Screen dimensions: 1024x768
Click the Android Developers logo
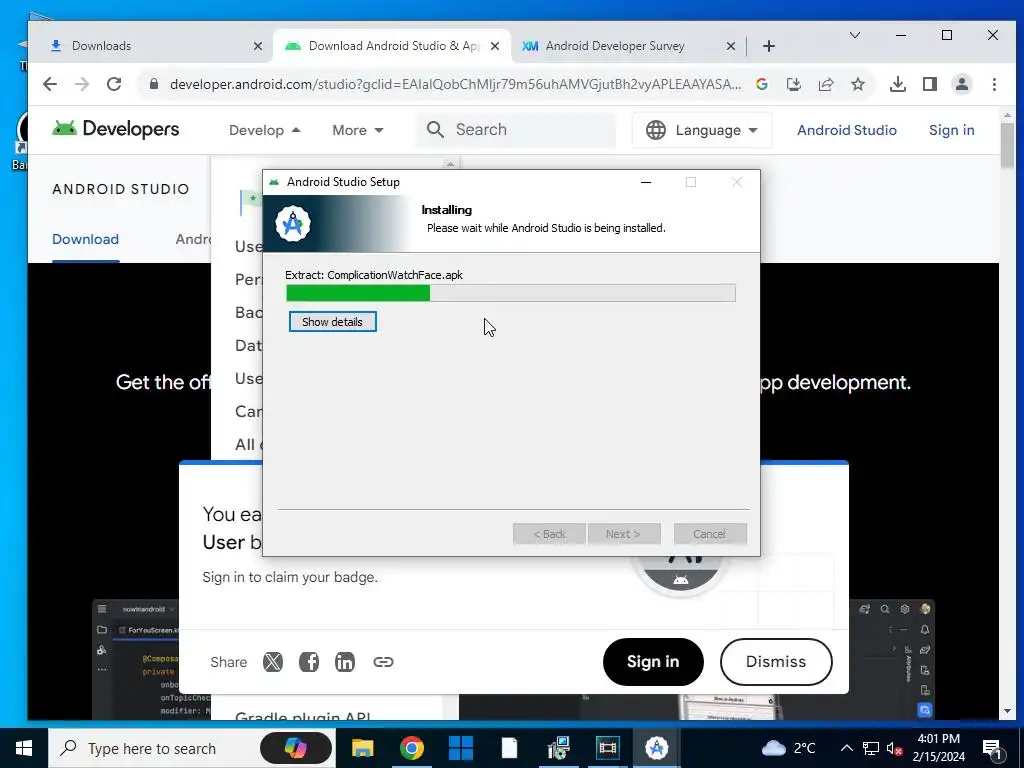116,129
